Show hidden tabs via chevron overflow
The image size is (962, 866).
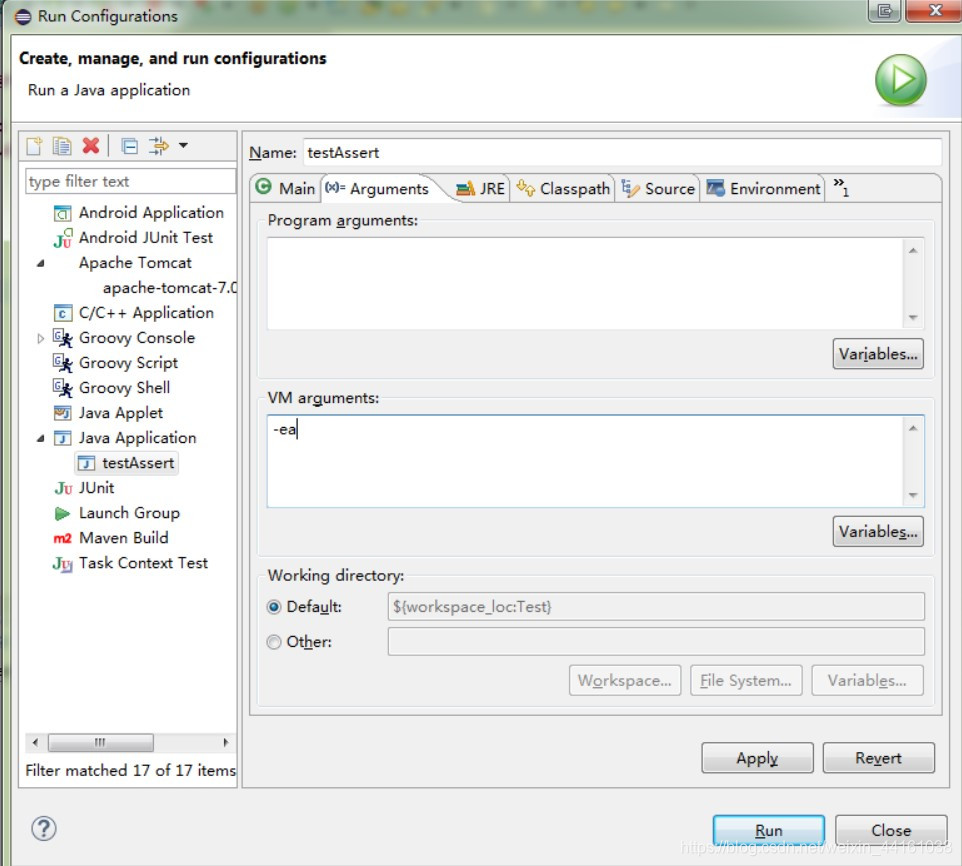[x=841, y=187]
